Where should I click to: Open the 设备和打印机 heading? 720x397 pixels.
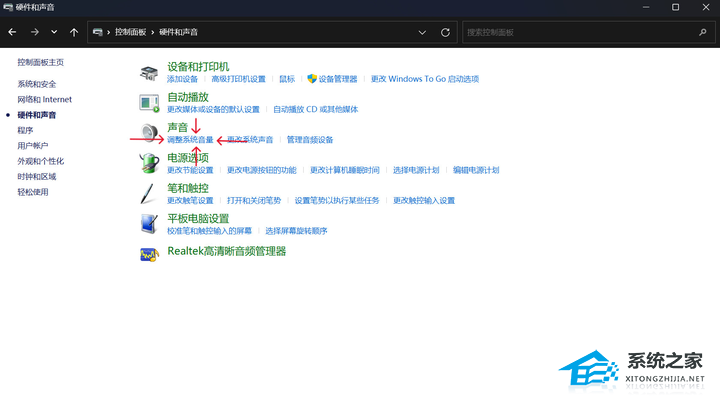198,67
